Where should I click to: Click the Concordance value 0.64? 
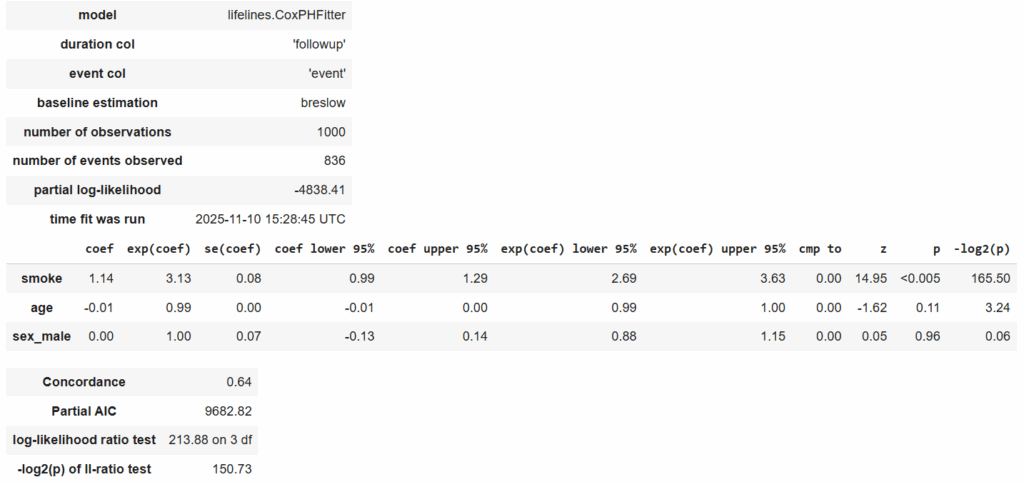click(x=239, y=382)
